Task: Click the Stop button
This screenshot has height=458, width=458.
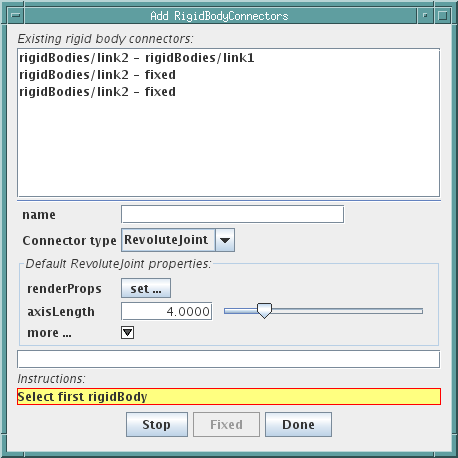Action: point(157,424)
